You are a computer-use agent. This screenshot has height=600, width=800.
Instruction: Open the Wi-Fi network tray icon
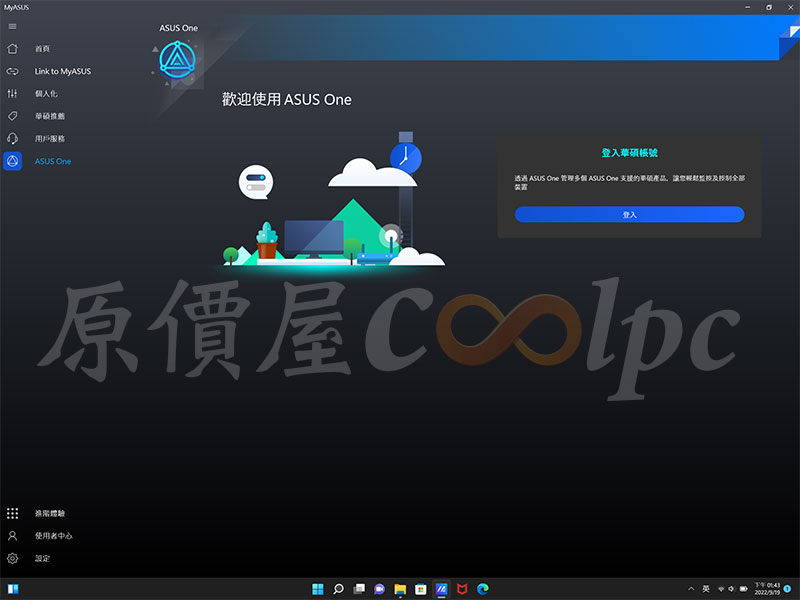[721, 589]
